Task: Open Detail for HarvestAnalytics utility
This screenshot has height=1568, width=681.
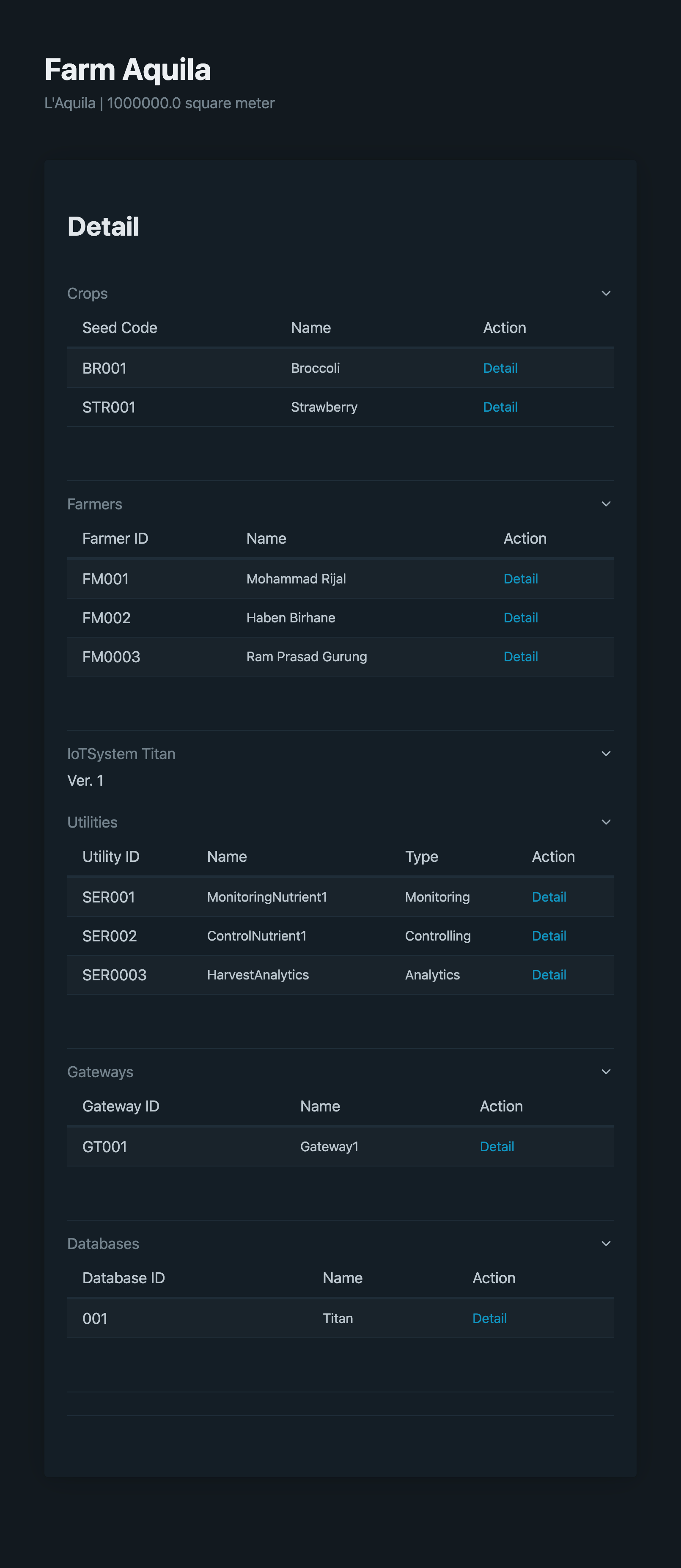Action: point(548,974)
